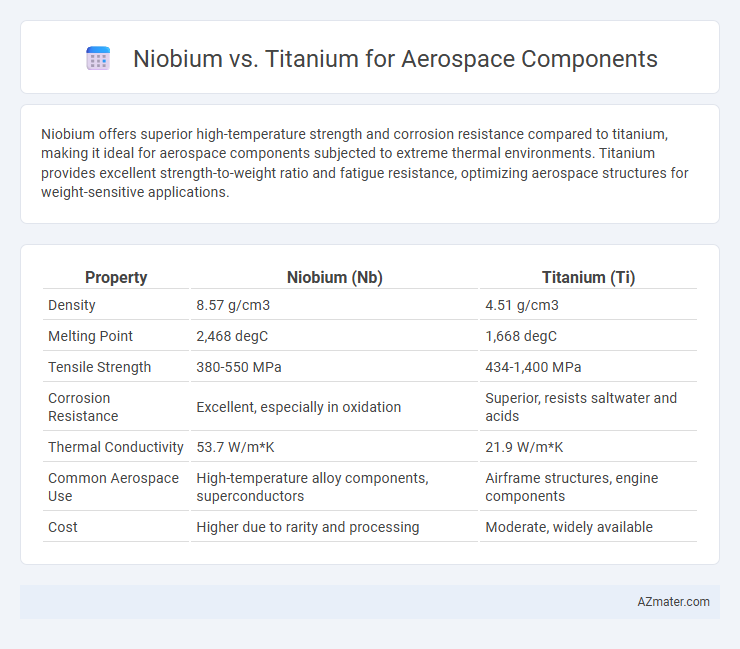Click the 'Tensile Strength' row label

click(x=100, y=367)
